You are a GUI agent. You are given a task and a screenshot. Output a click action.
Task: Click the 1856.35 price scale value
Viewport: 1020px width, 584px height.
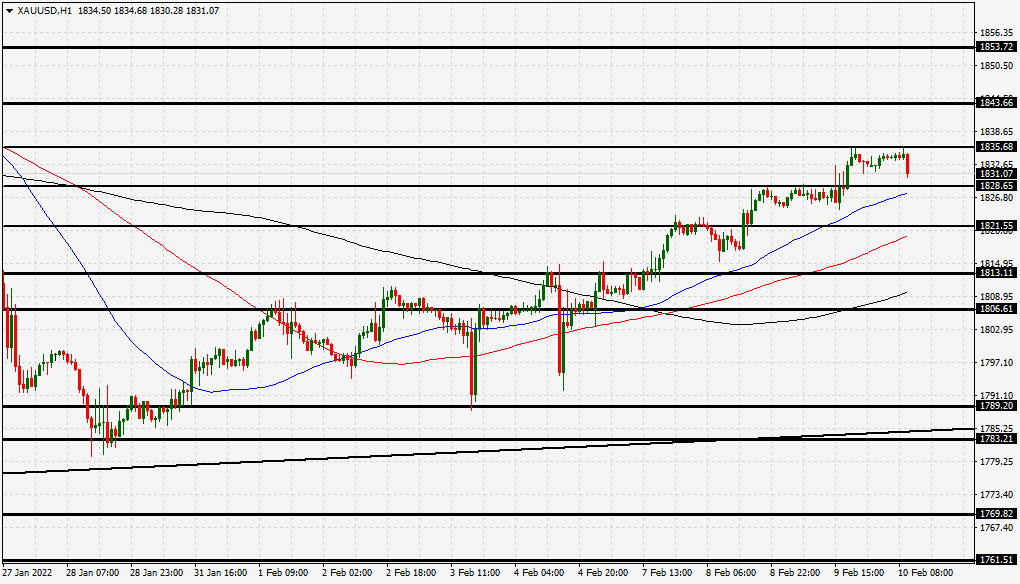(x=997, y=33)
